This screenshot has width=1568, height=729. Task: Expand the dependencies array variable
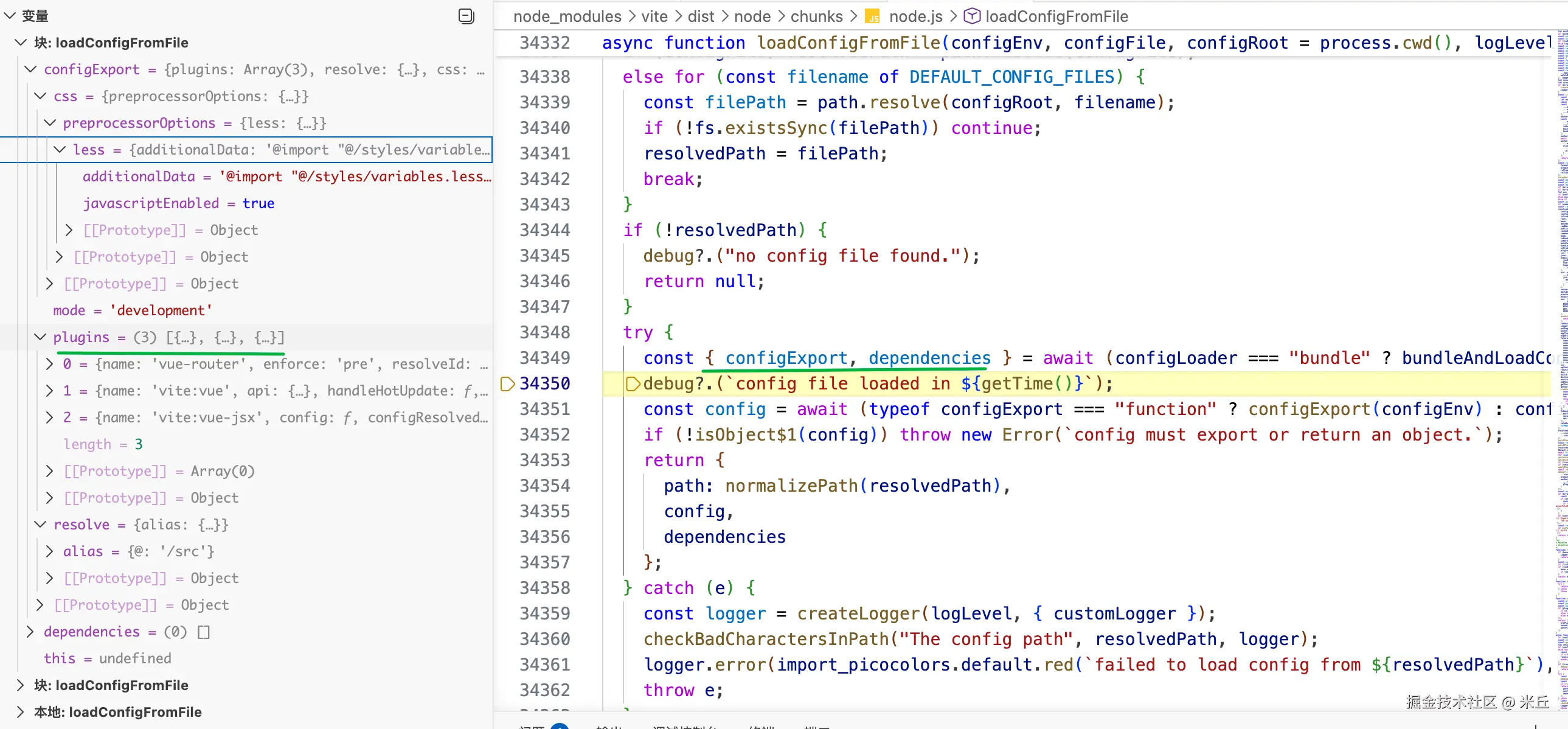[30, 632]
